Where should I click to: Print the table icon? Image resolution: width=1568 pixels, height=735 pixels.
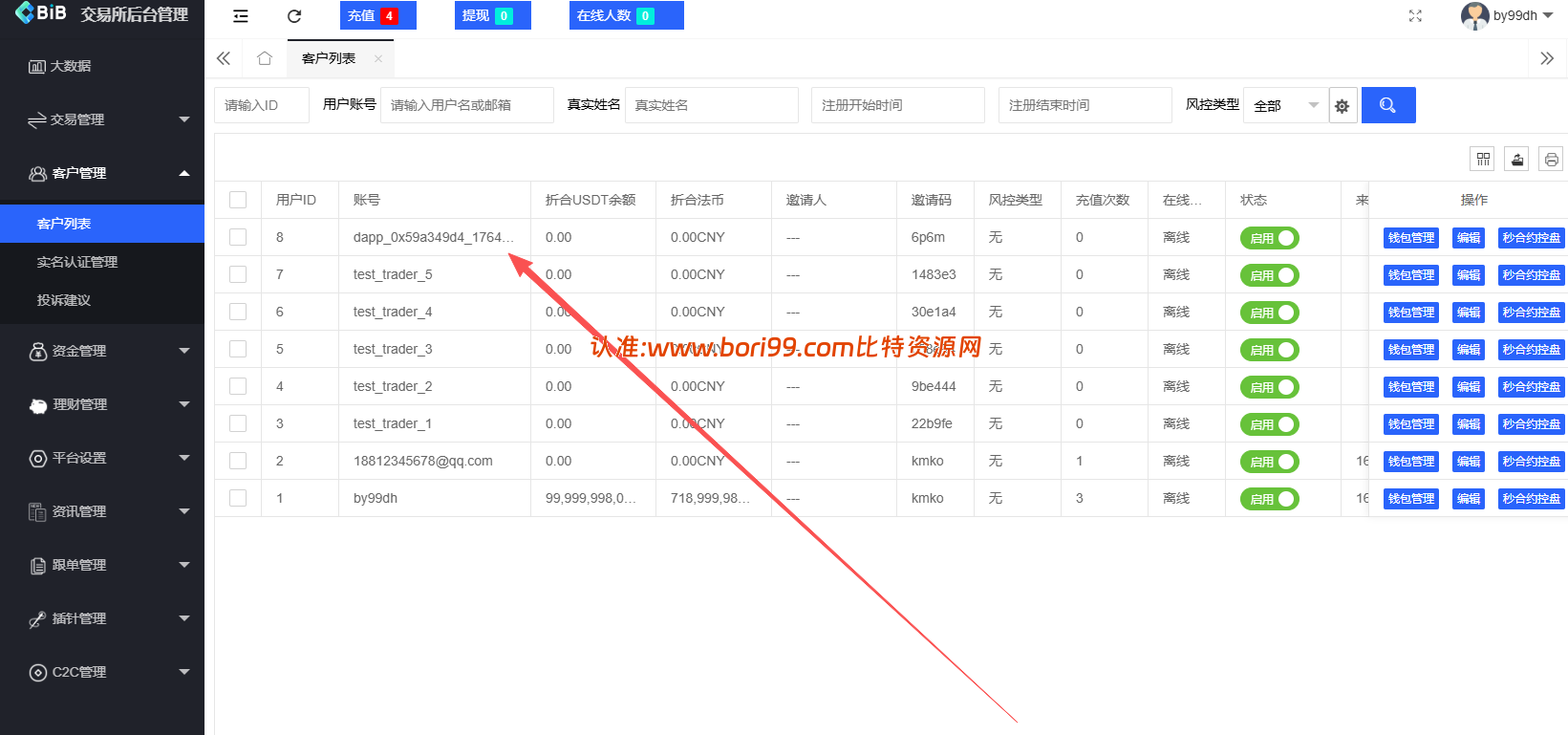(1551, 160)
